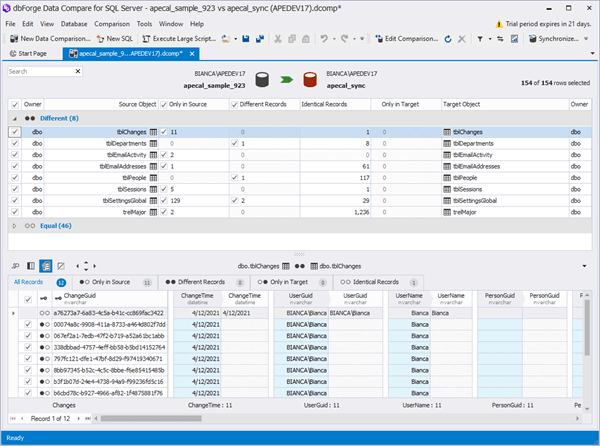Click Execute Large Script toolbar button
The width and height of the screenshot is (600, 446).
(x=179, y=39)
